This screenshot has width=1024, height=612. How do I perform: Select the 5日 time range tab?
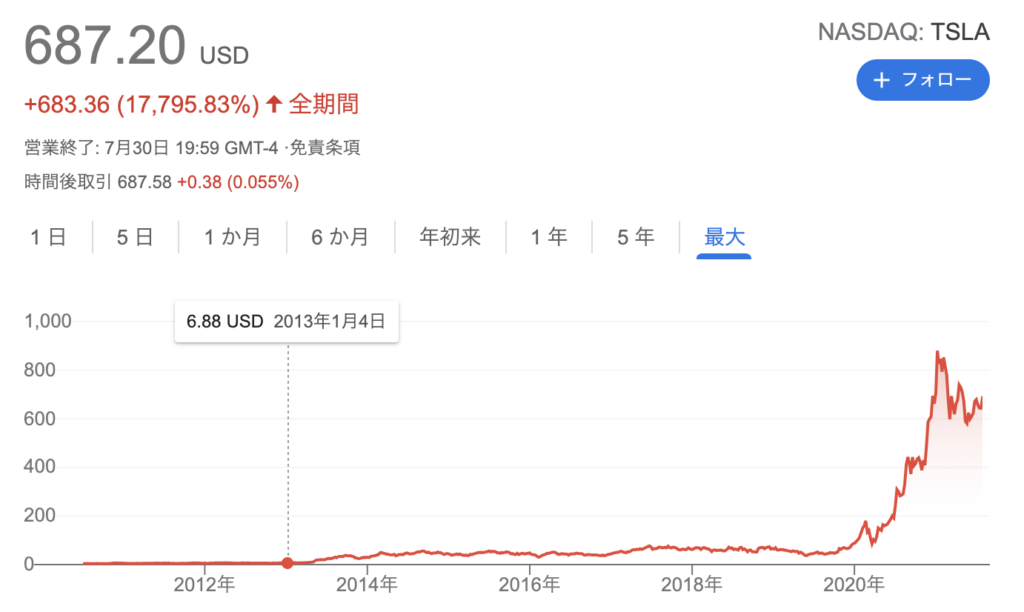point(135,236)
